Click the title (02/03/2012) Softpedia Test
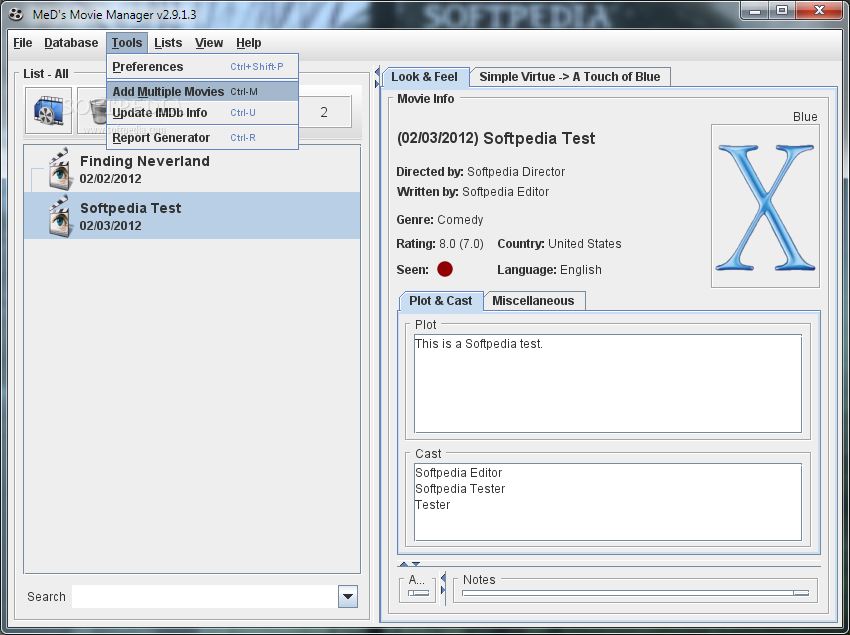Viewport: 850px width, 635px height. click(x=496, y=139)
